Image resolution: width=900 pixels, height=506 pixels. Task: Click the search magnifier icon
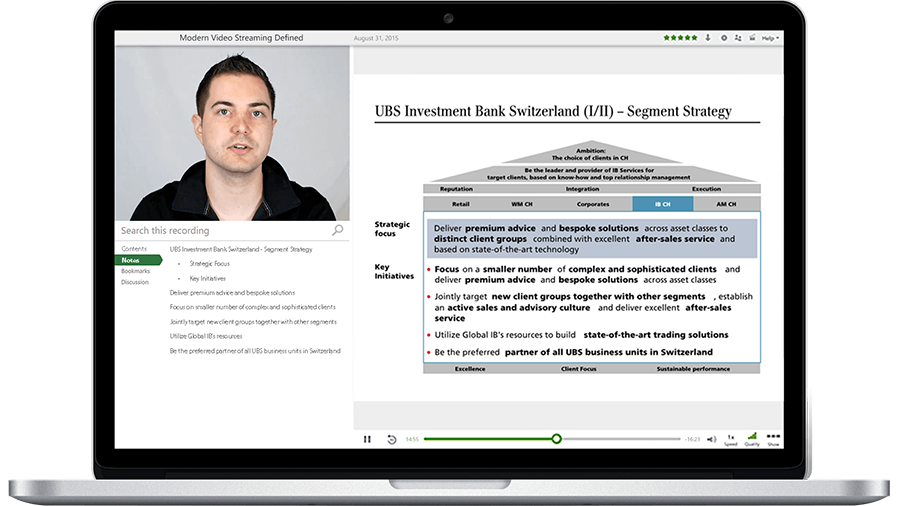coord(337,230)
